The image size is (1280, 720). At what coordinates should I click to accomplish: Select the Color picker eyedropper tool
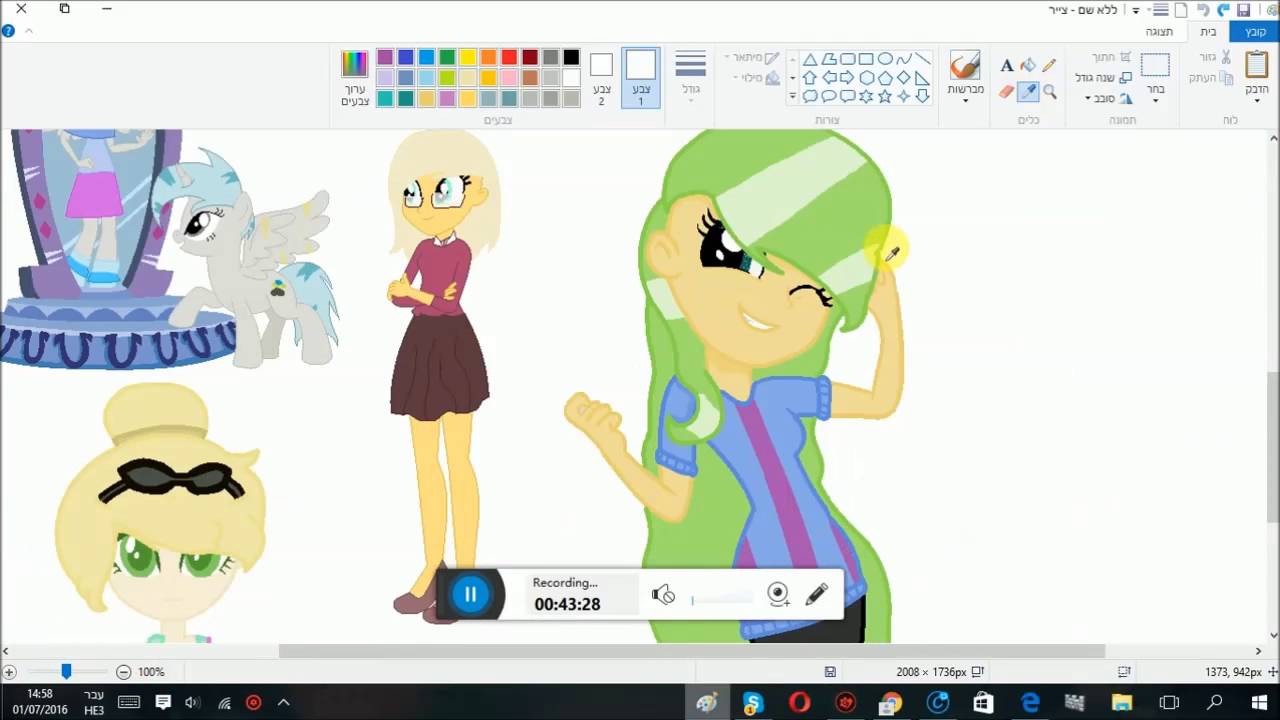coord(1028,91)
